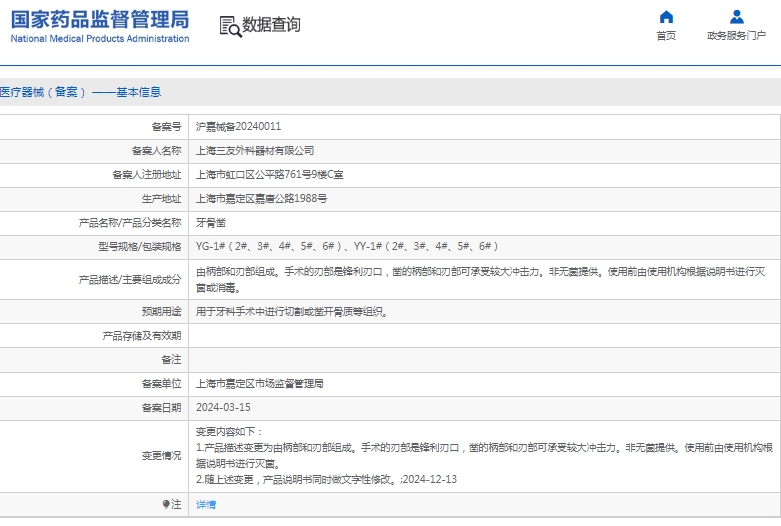Image resolution: width=781 pixels, height=526 pixels.
Task: Click the 备案人注册地址 row label
Action: coord(146,174)
